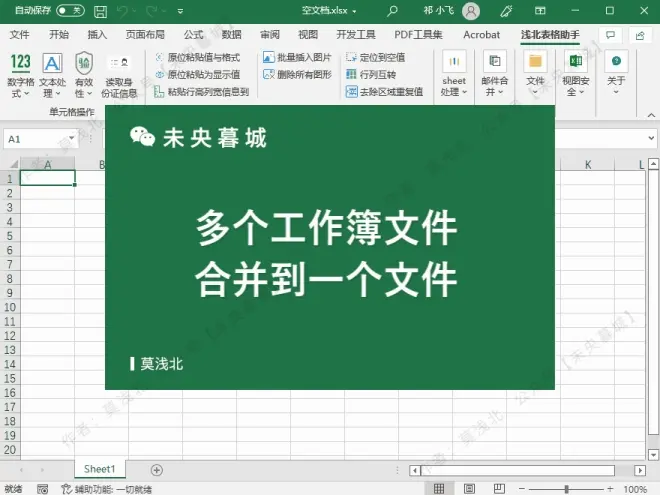Collapse the ribbon with the chevron
Viewport: 660px width, 495px height.
(x=651, y=115)
